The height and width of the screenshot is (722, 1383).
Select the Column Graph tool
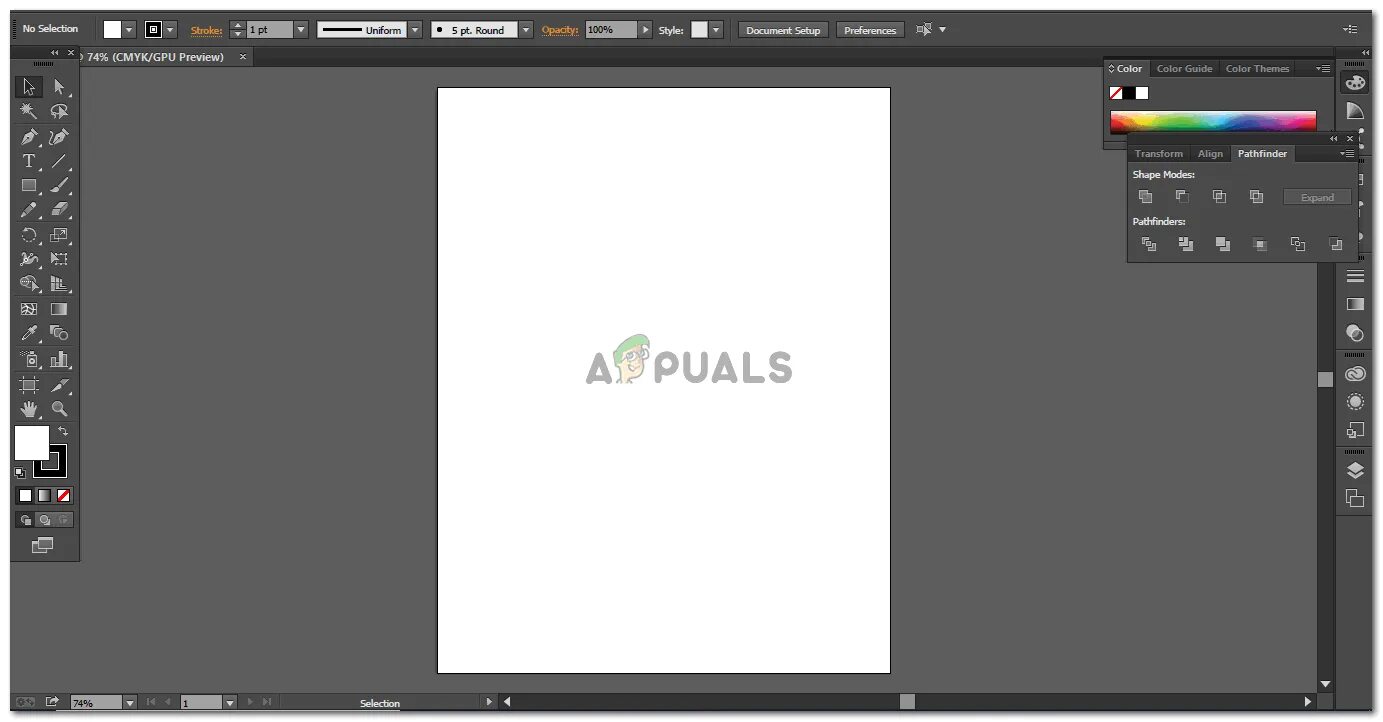click(x=59, y=359)
